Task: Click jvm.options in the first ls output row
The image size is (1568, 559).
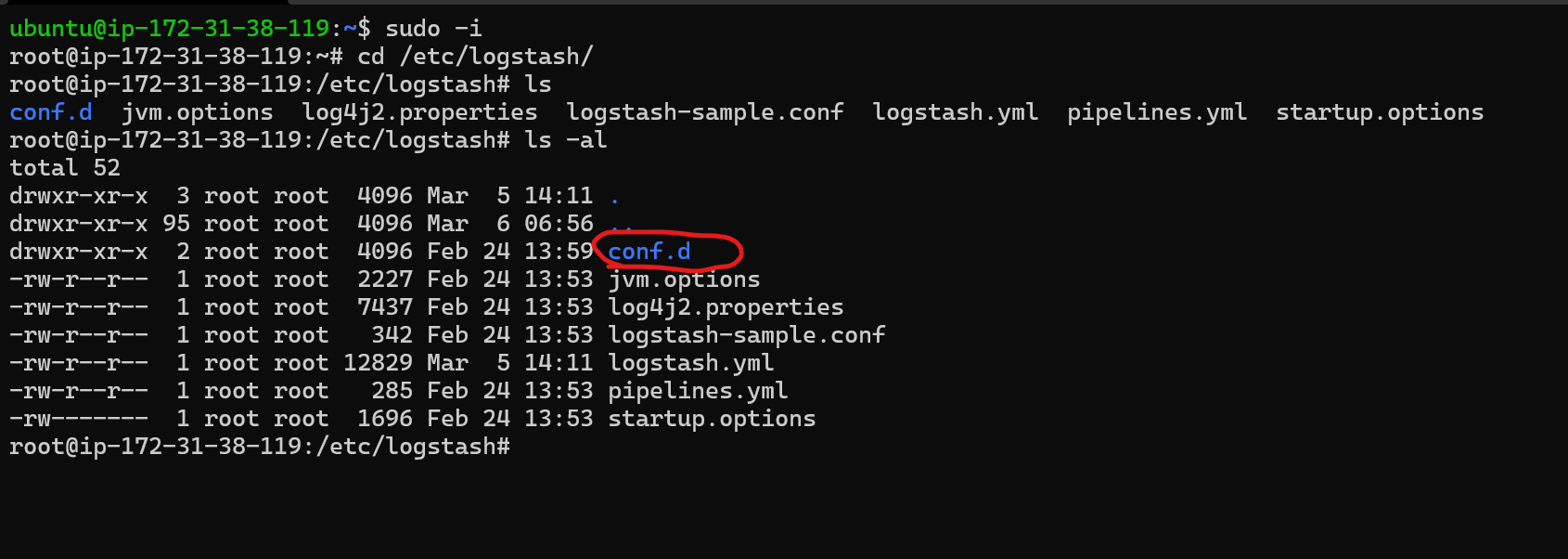Action: (198, 112)
